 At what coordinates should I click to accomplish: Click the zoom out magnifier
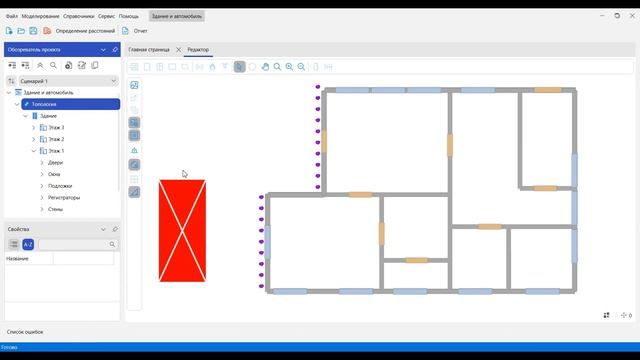pos(301,67)
